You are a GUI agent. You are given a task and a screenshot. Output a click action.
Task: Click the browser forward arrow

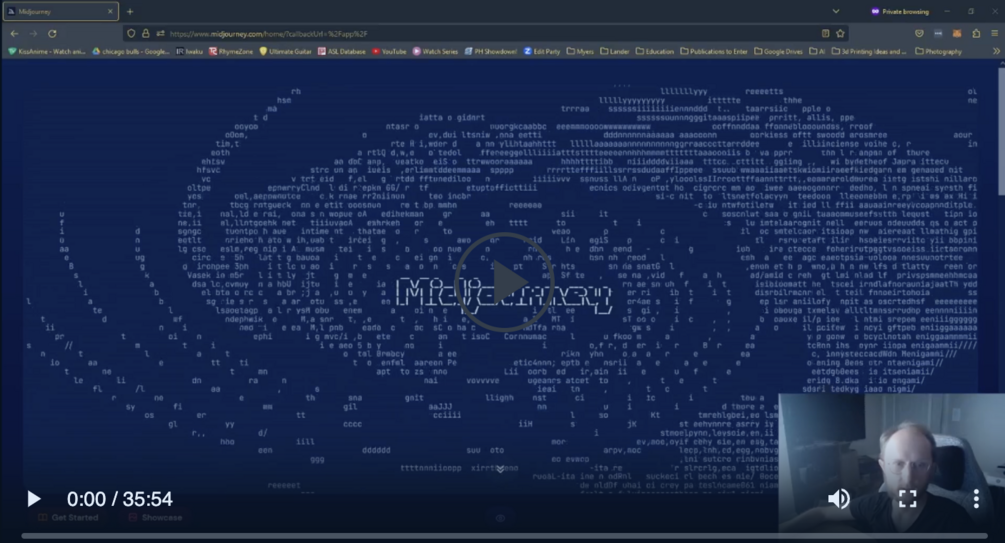(x=33, y=33)
